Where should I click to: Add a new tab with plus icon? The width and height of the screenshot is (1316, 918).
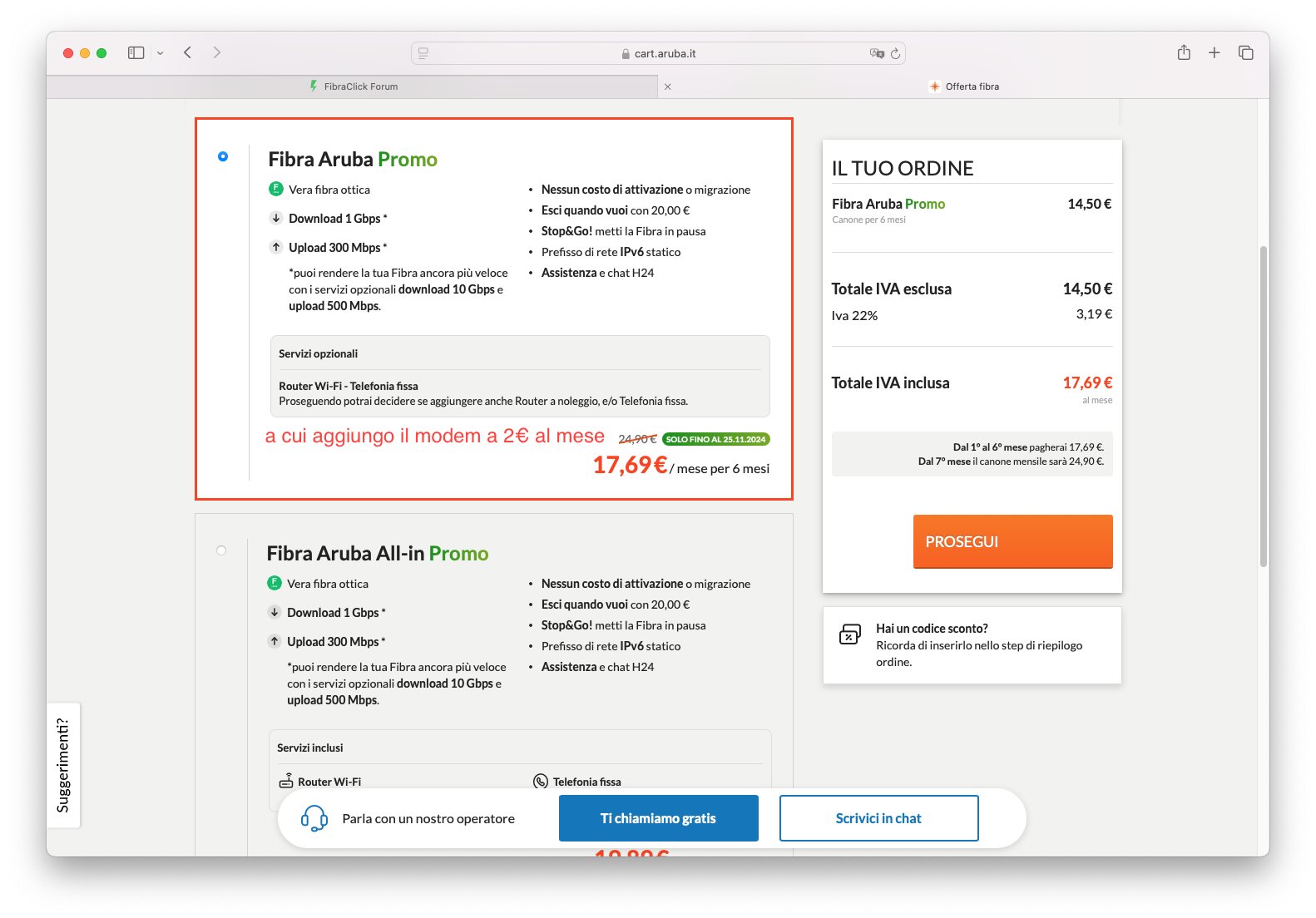(x=1215, y=52)
